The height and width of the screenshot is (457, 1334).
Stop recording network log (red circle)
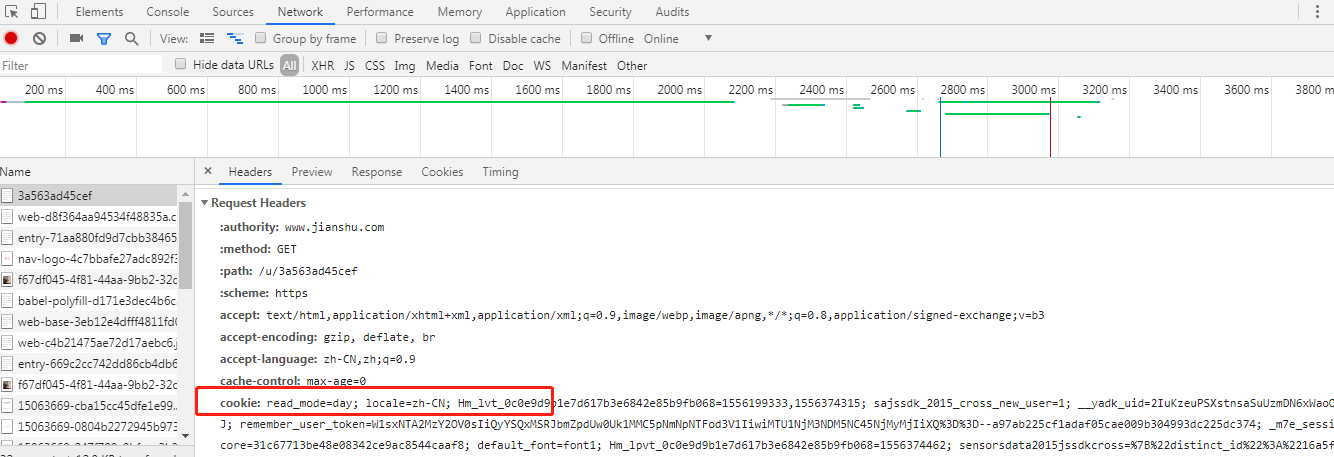click(11, 38)
